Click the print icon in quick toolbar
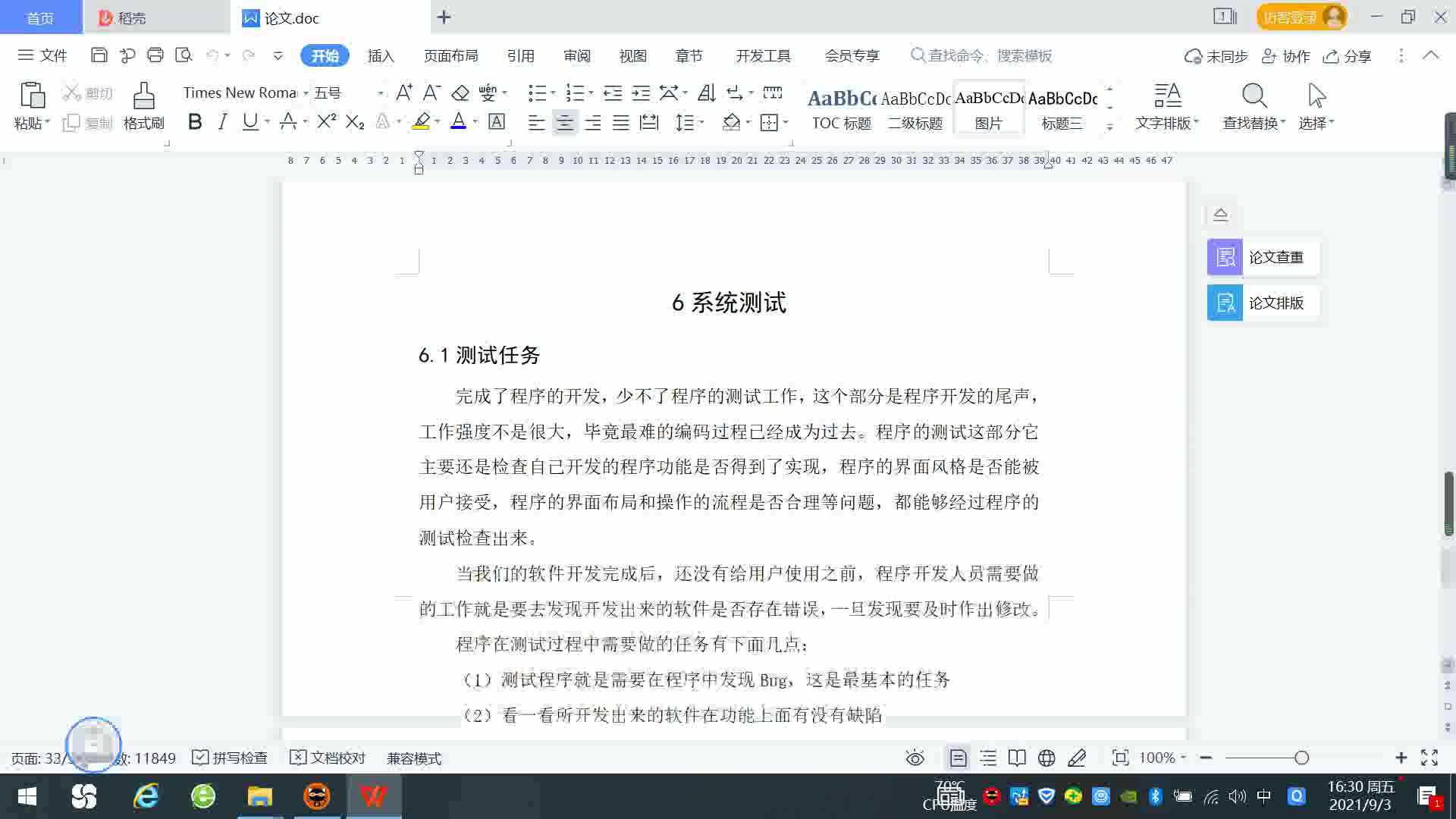 pyautogui.click(x=155, y=55)
